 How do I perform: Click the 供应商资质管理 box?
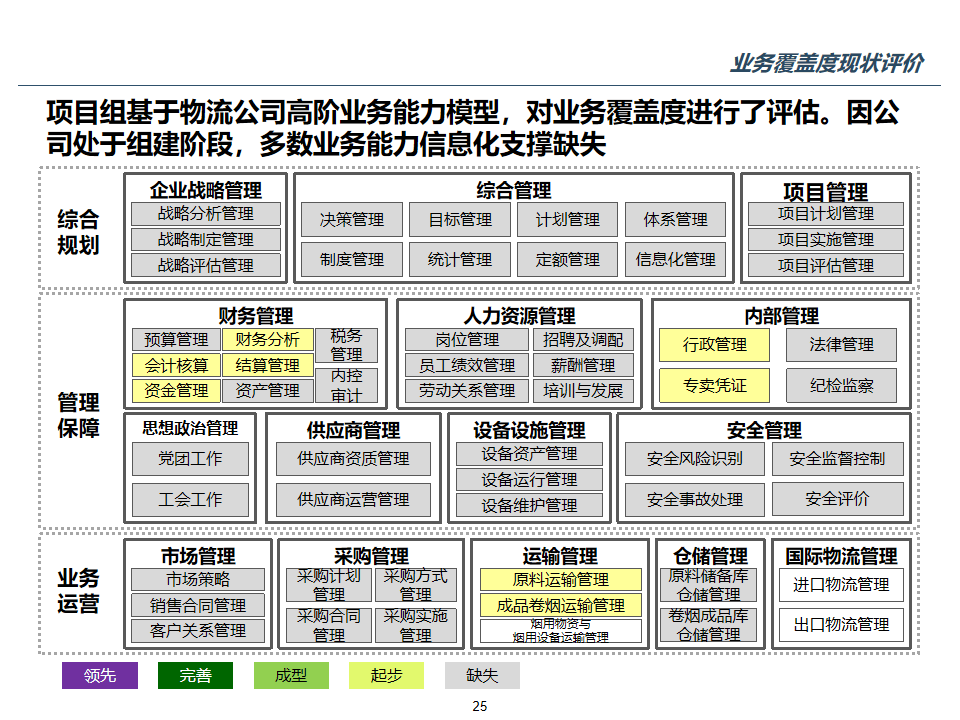click(x=353, y=459)
